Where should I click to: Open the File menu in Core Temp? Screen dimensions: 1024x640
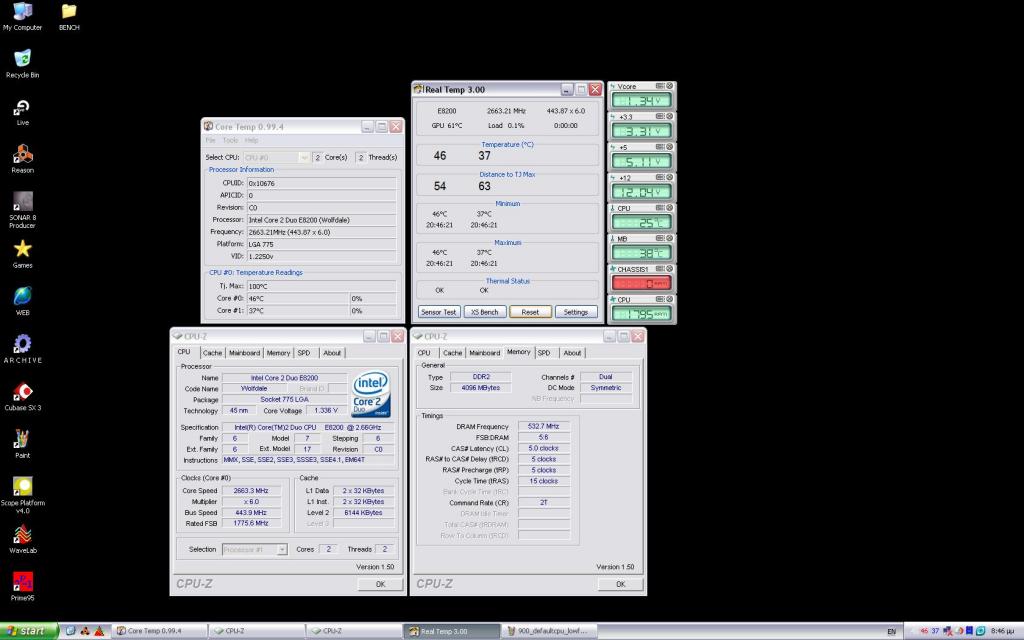pos(210,140)
